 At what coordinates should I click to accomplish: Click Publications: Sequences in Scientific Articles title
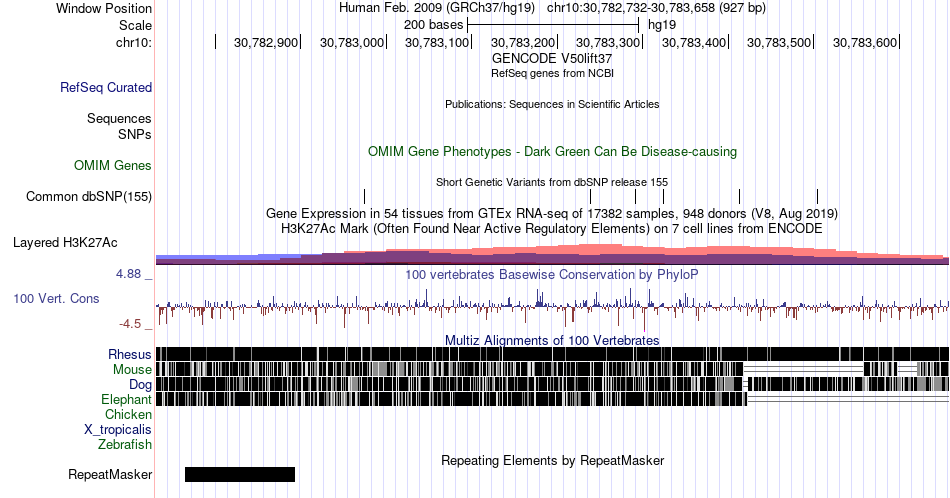coord(552,104)
